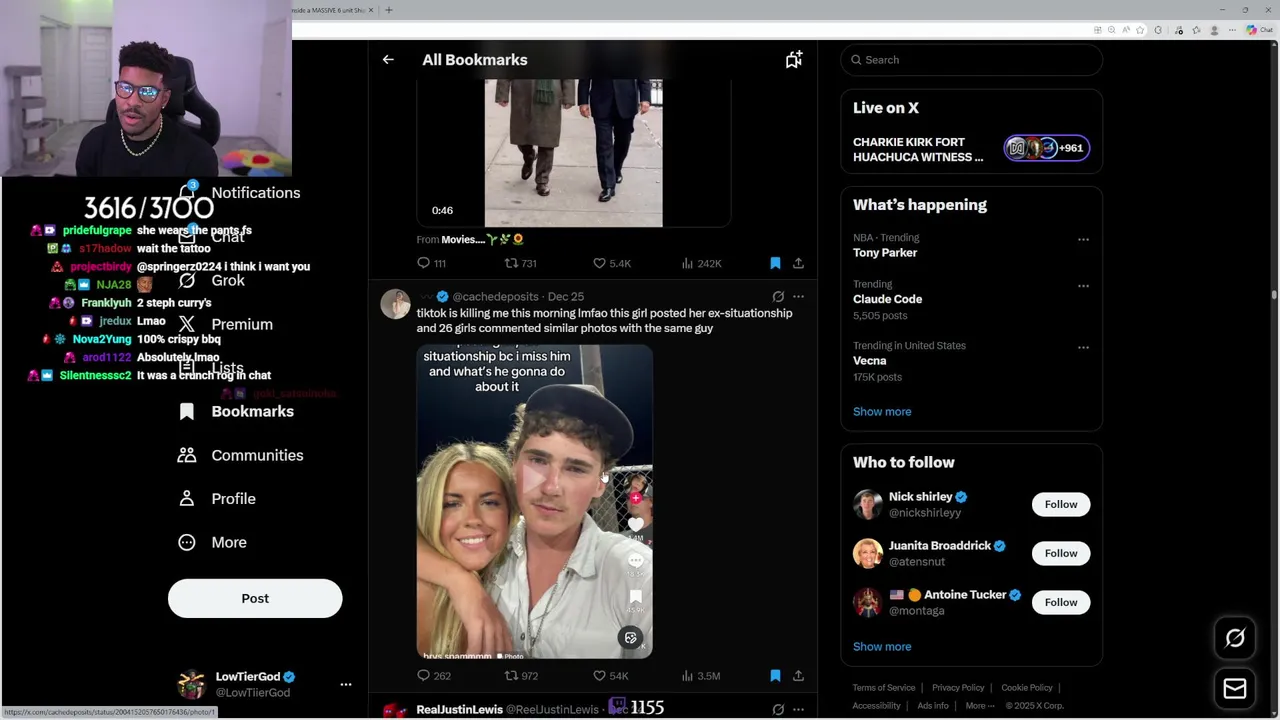Open the page vertical scrollbar thumb
The height and width of the screenshot is (720, 1280).
point(1274,295)
